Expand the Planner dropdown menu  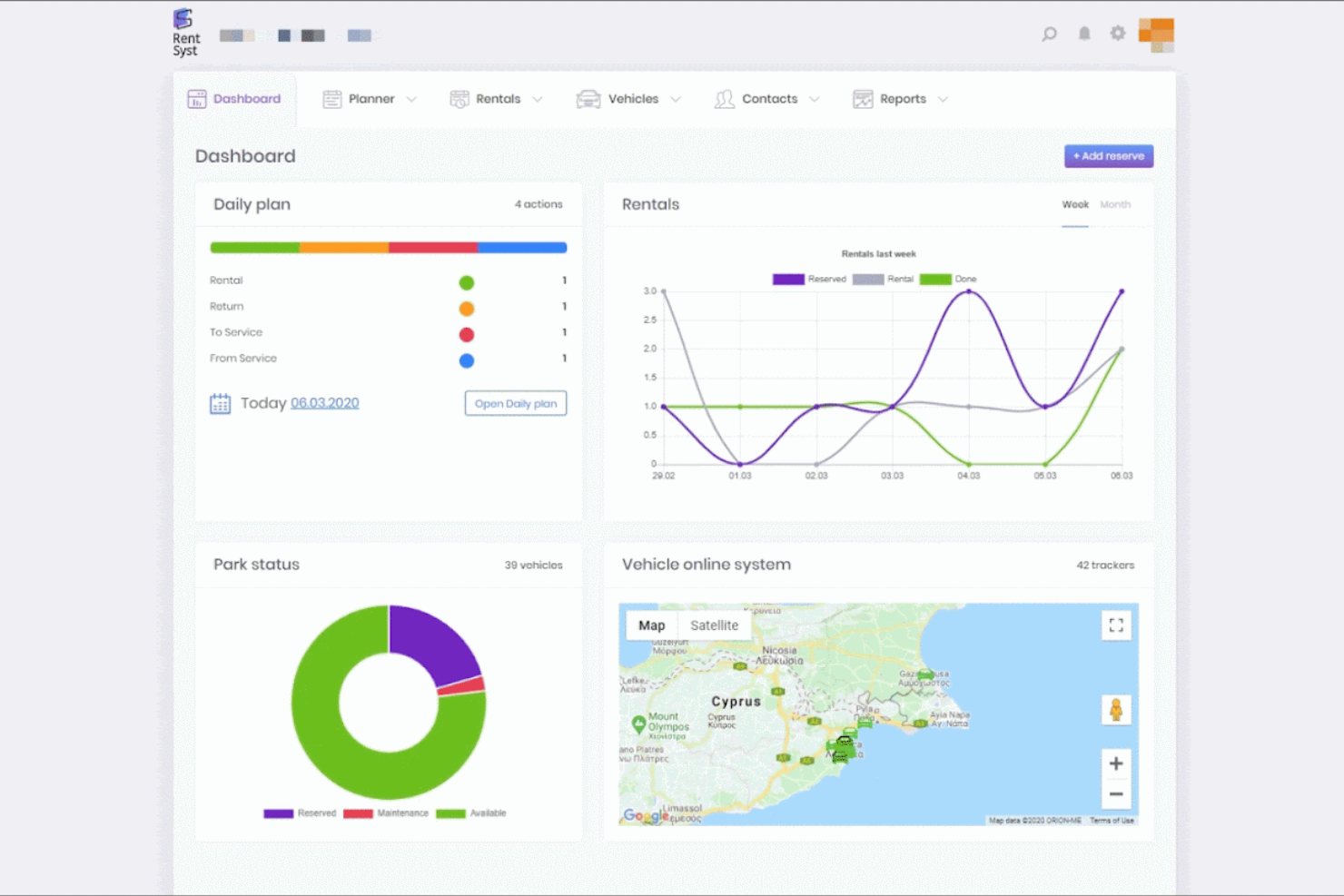coord(413,99)
